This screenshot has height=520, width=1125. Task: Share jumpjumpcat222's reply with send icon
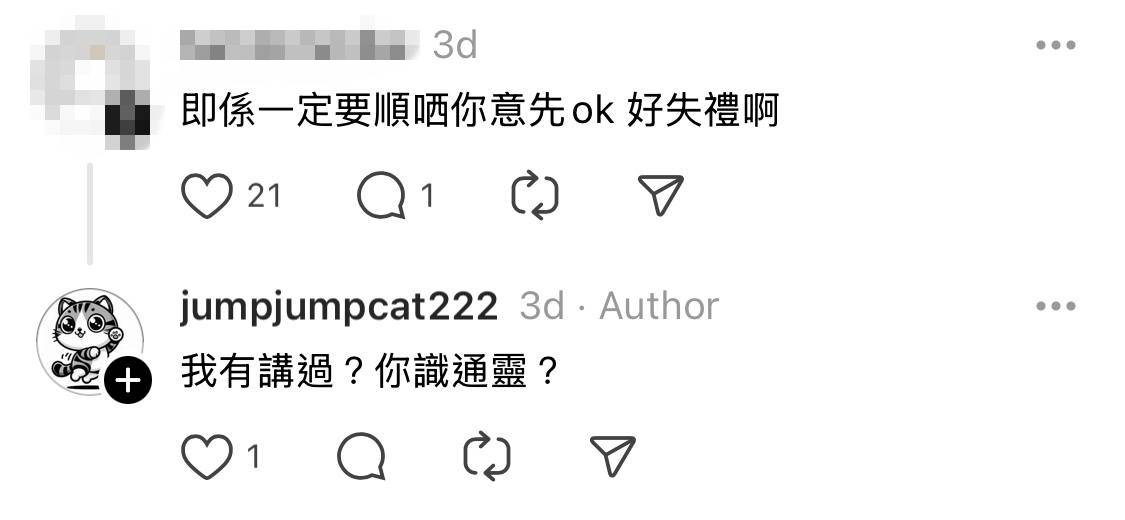[x=613, y=456]
